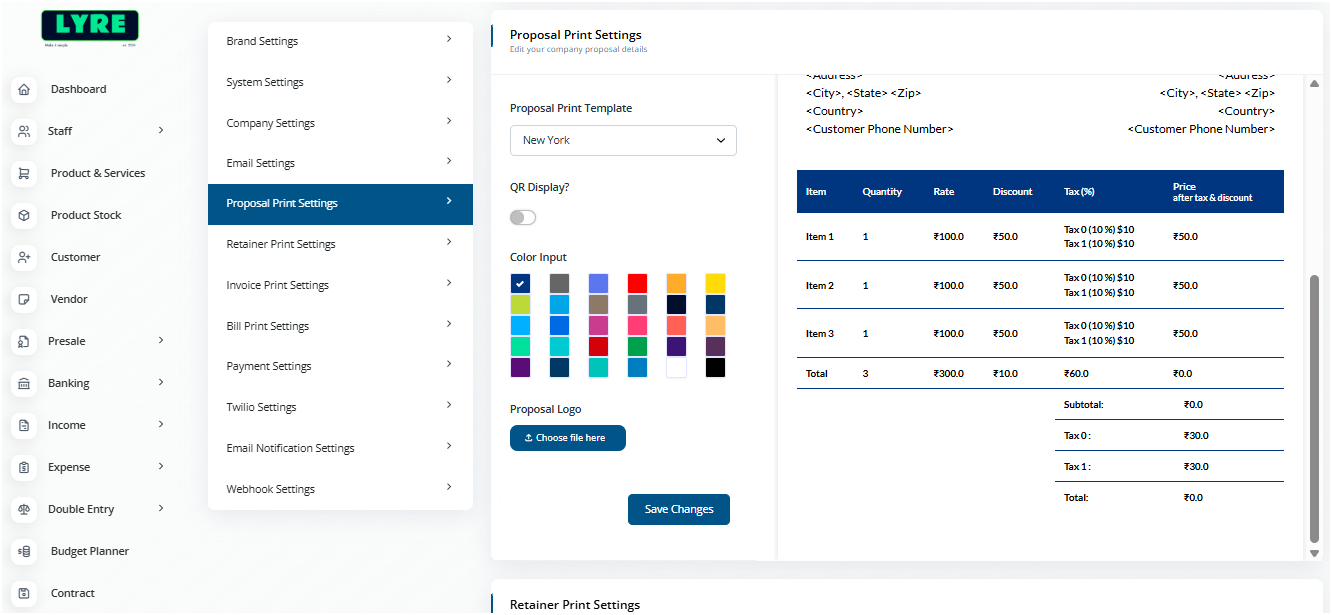Image resolution: width=1332 pixels, height=615 pixels.
Task: Expand the Double Entry menu chevron
Action: point(161,508)
